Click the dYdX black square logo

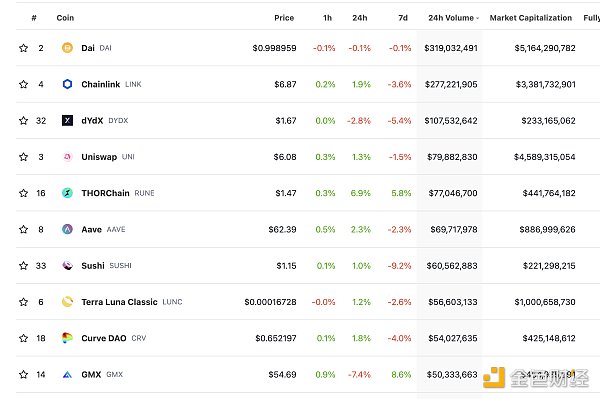click(x=67, y=121)
